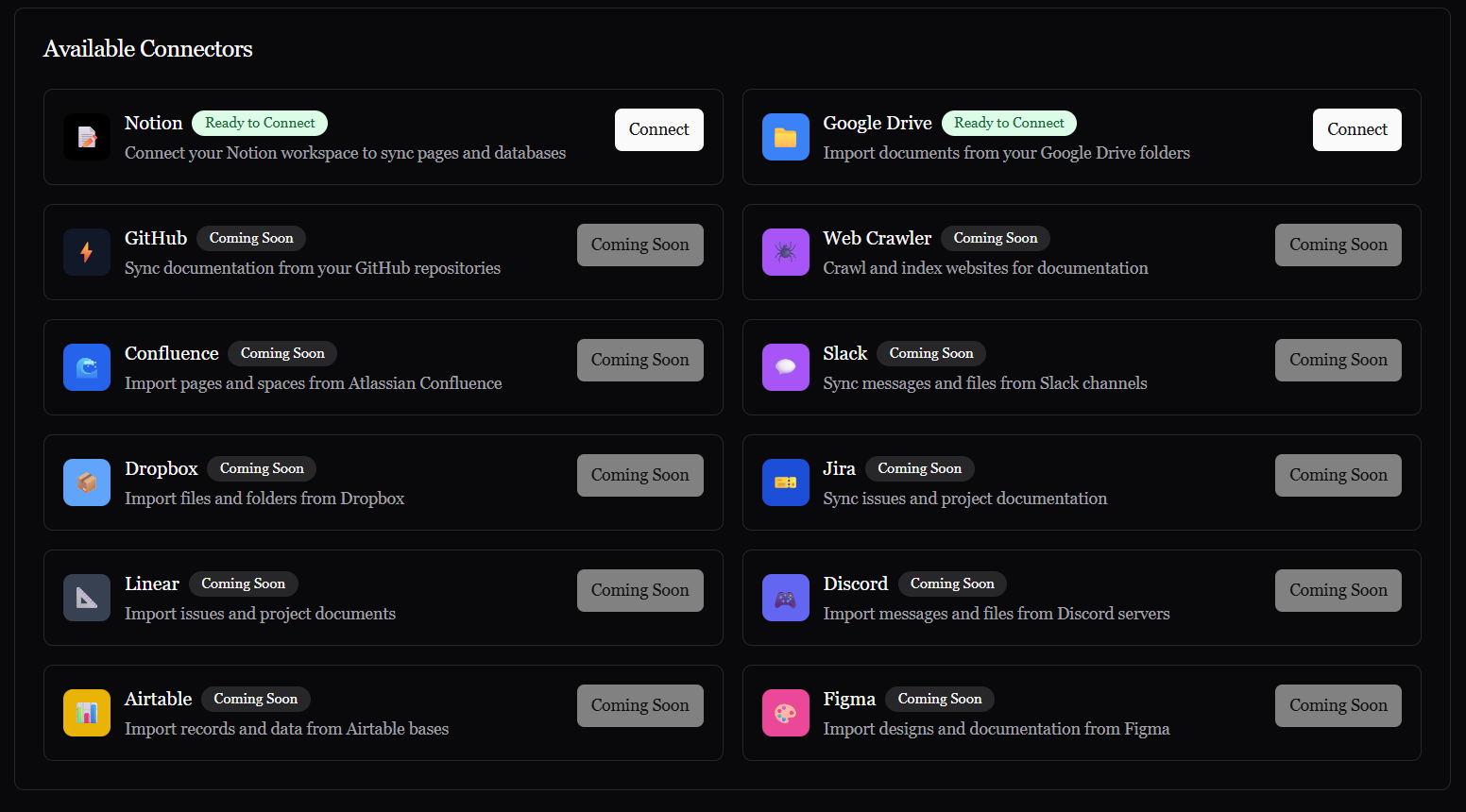The width and height of the screenshot is (1466, 812).
Task: Connect Google Drive
Action: click(1357, 129)
